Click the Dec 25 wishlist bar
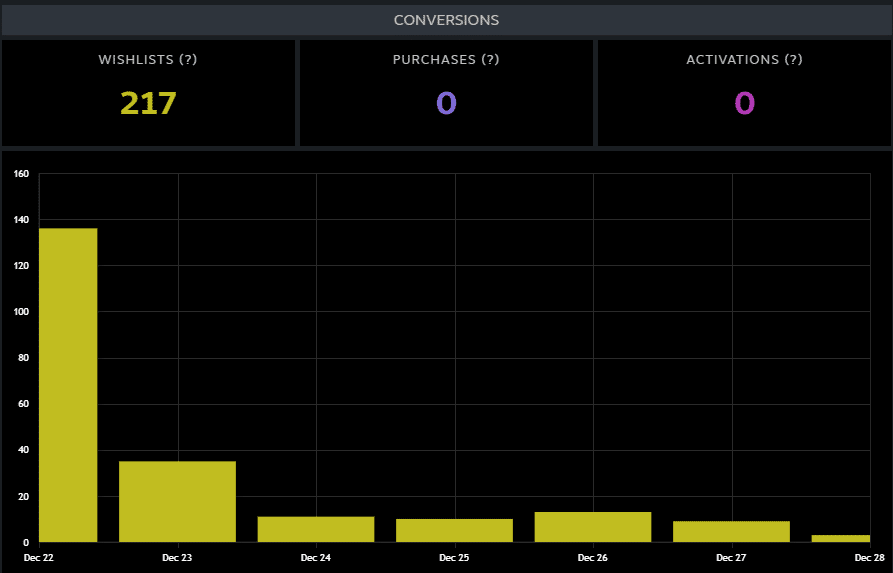Image resolution: width=893 pixels, height=573 pixels. tap(454, 530)
